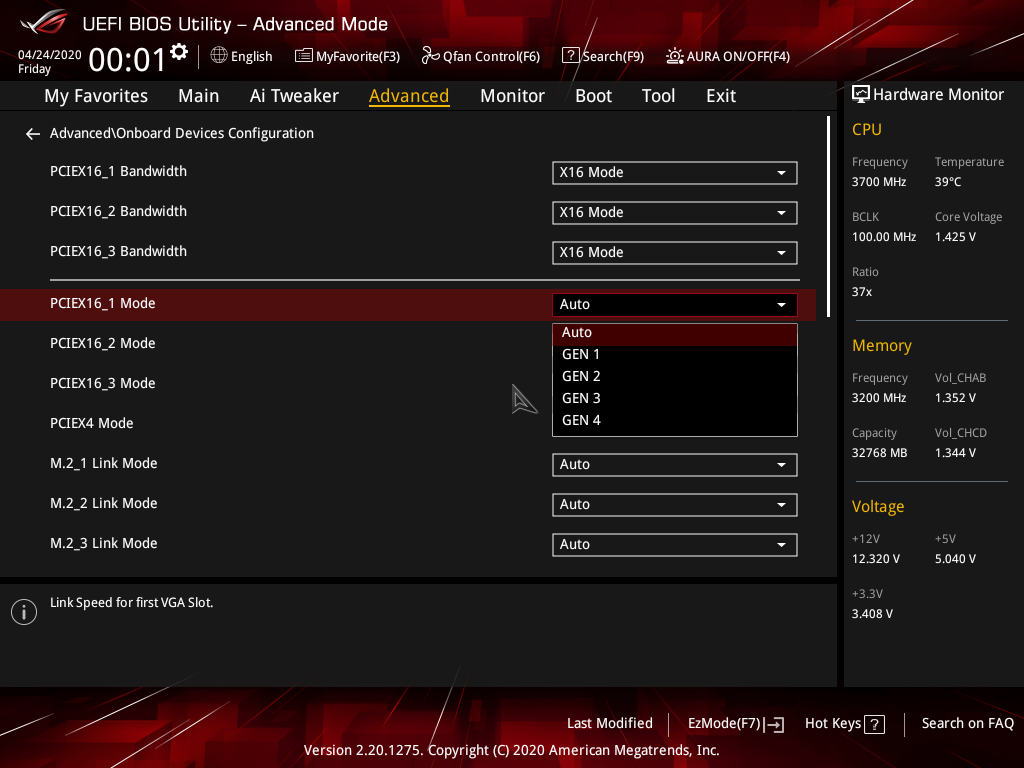Image resolution: width=1024 pixels, height=768 pixels.
Task: Expand M.2_3 Link Mode dropdown
Action: pyautogui.click(x=675, y=545)
